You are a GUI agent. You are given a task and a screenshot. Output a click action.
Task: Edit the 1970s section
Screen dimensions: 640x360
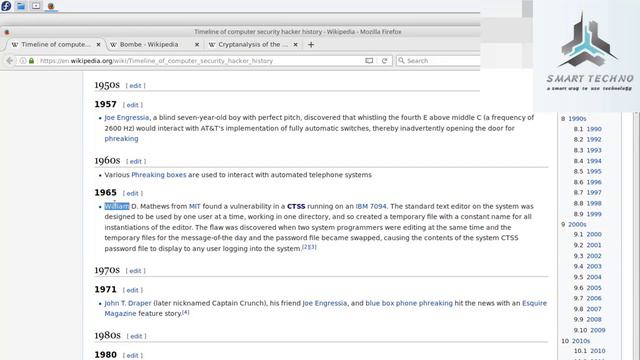[x=135, y=271]
